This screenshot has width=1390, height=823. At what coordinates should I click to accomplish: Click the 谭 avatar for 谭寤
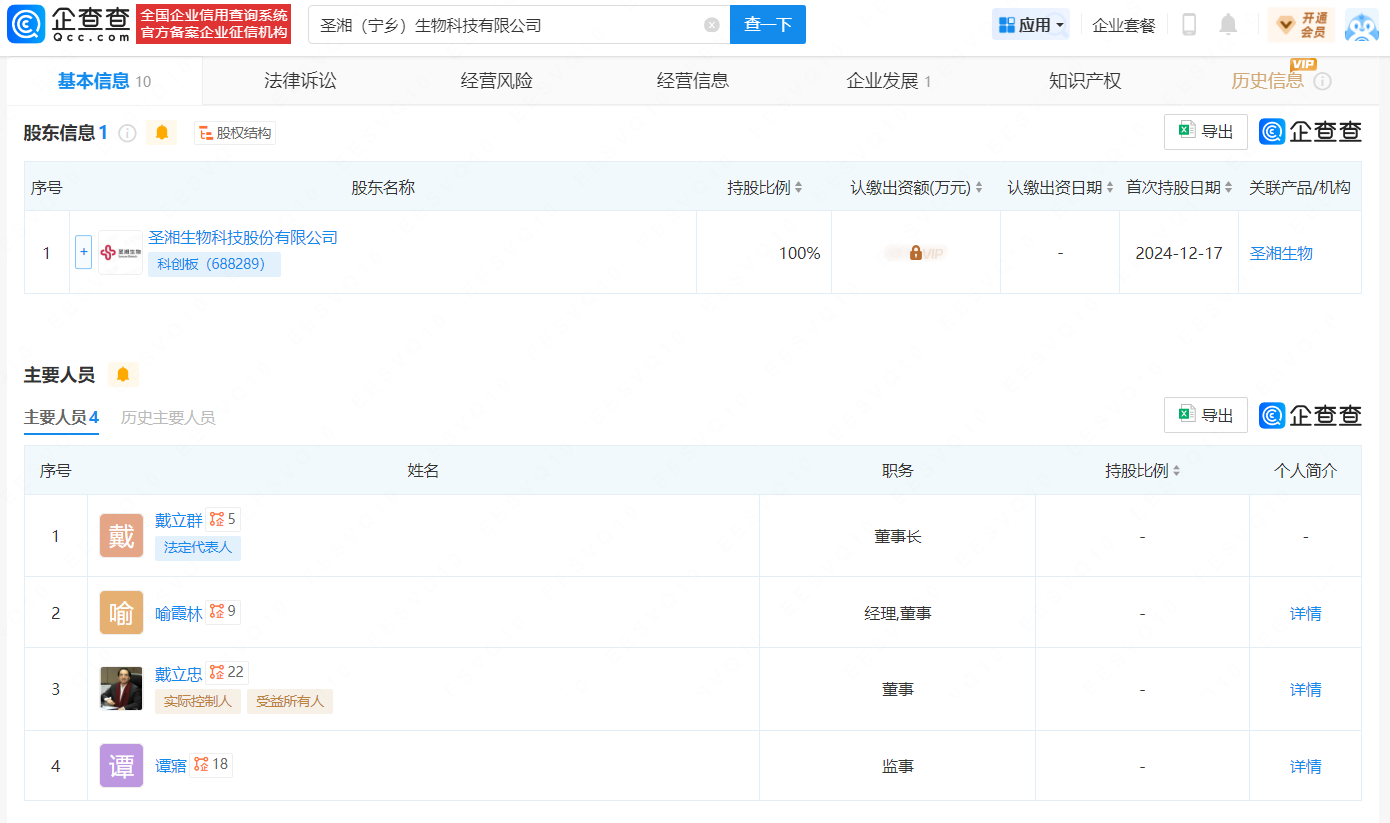click(121, 766)
